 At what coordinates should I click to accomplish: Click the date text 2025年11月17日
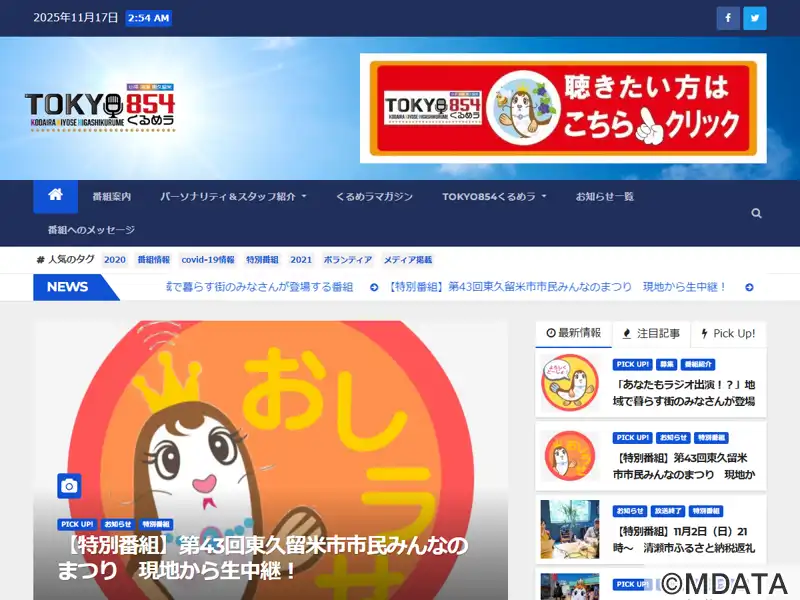point(76,18)
